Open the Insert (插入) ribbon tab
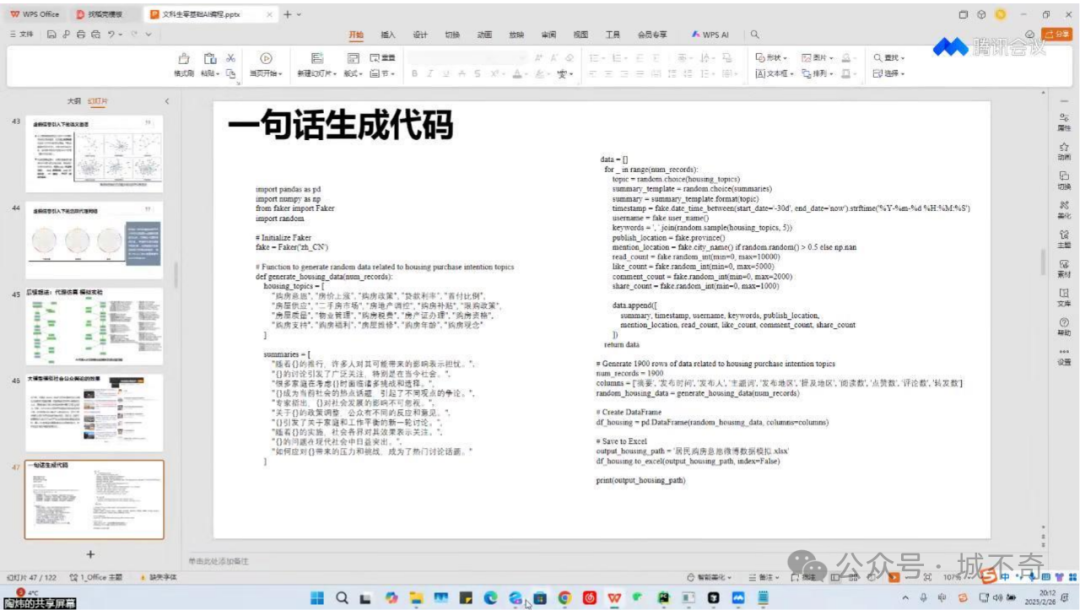Viewport: 1080px width, 610px height. coord(388,34)
